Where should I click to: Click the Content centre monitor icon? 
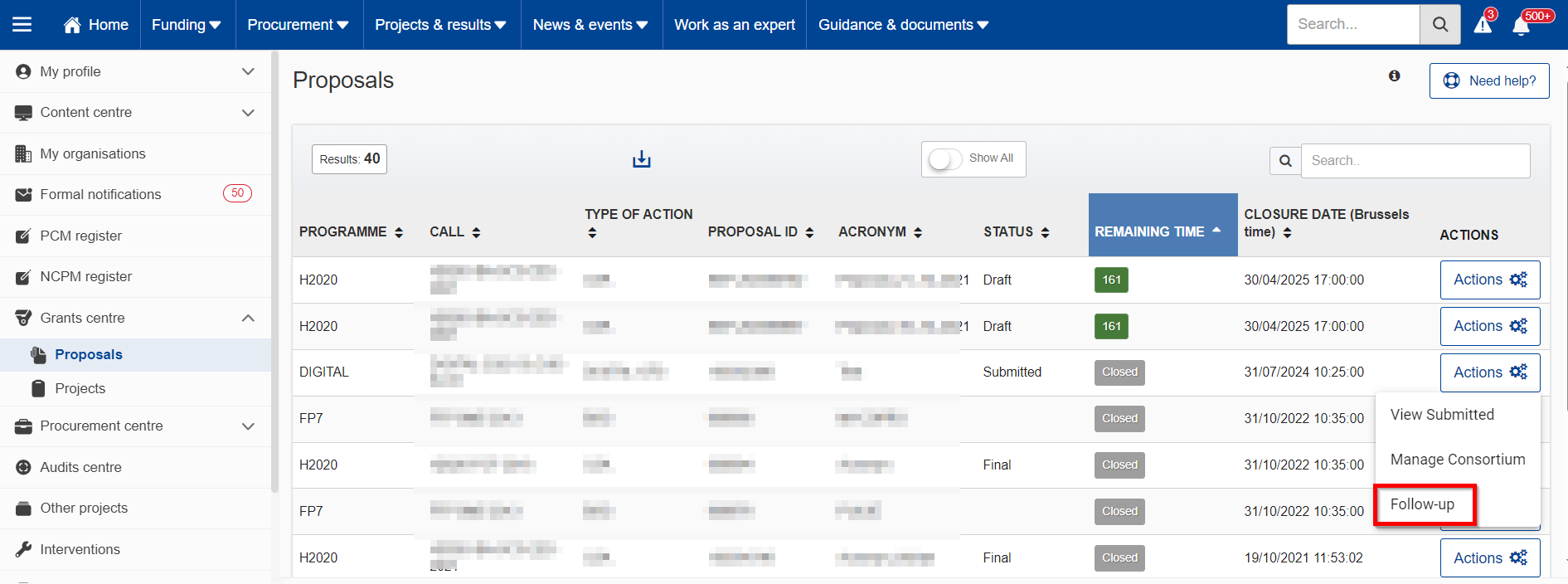click(x=23, y=113)
